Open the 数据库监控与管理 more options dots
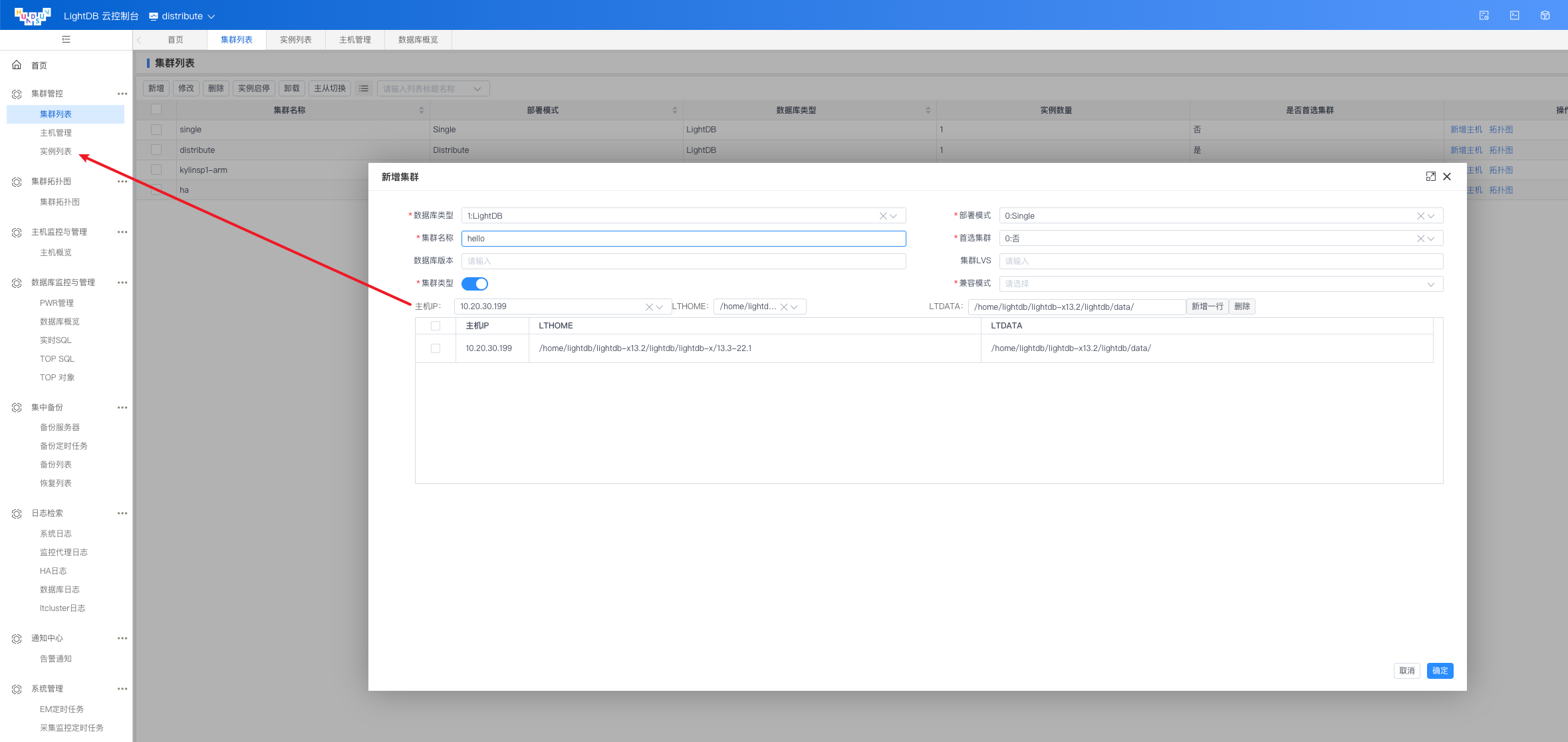The height and width of the screenshot is (742, 1568). 122,283
